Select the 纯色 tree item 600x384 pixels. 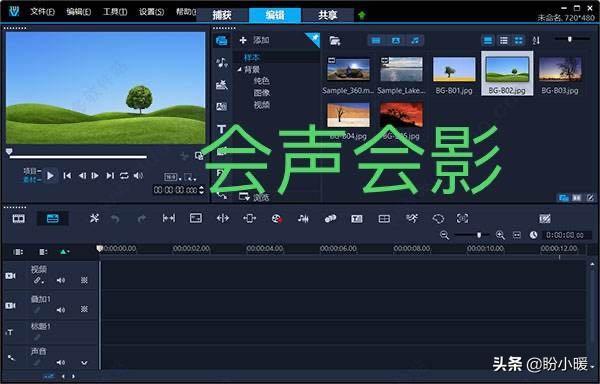coord(261,81)
